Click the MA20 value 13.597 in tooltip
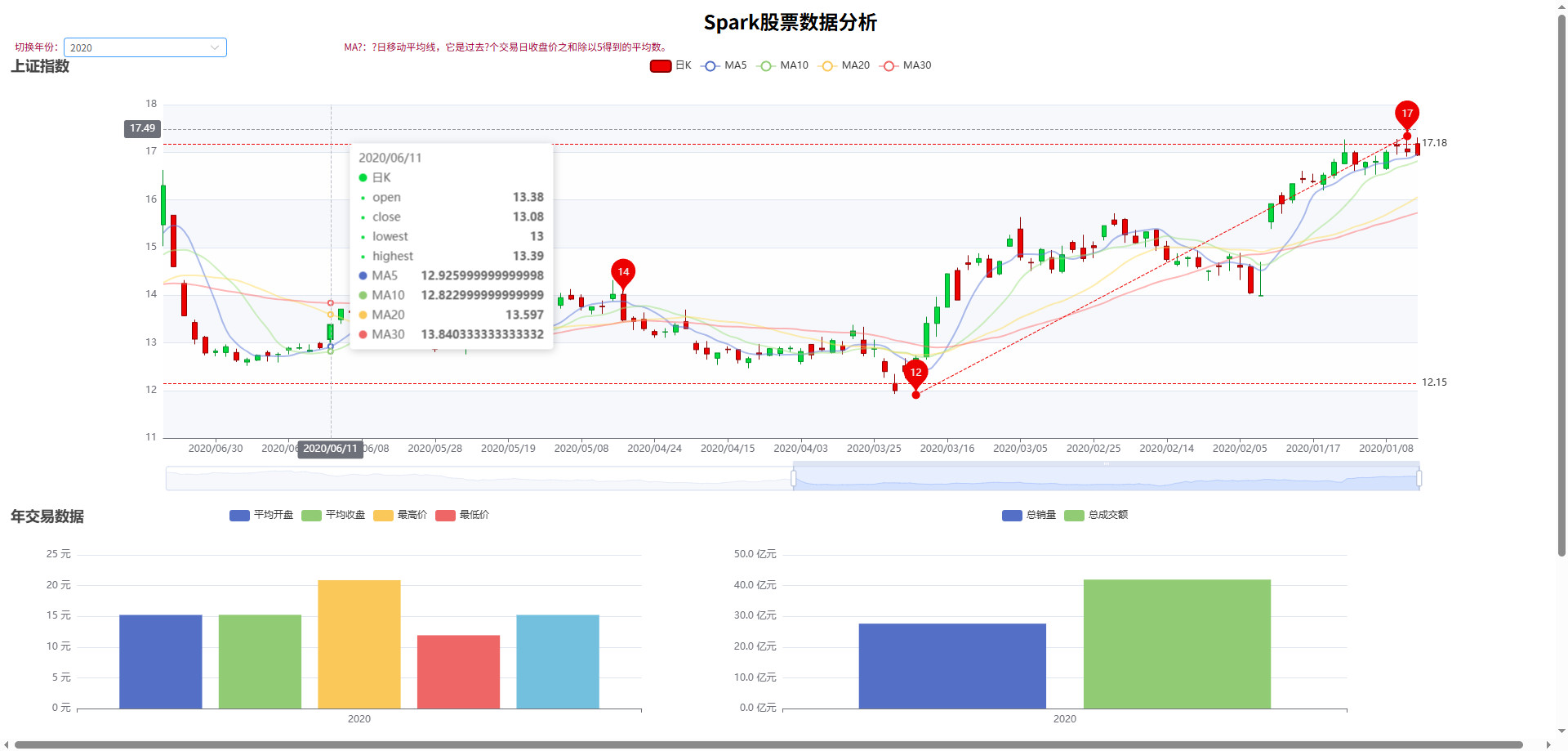 [x=524, y=315]
